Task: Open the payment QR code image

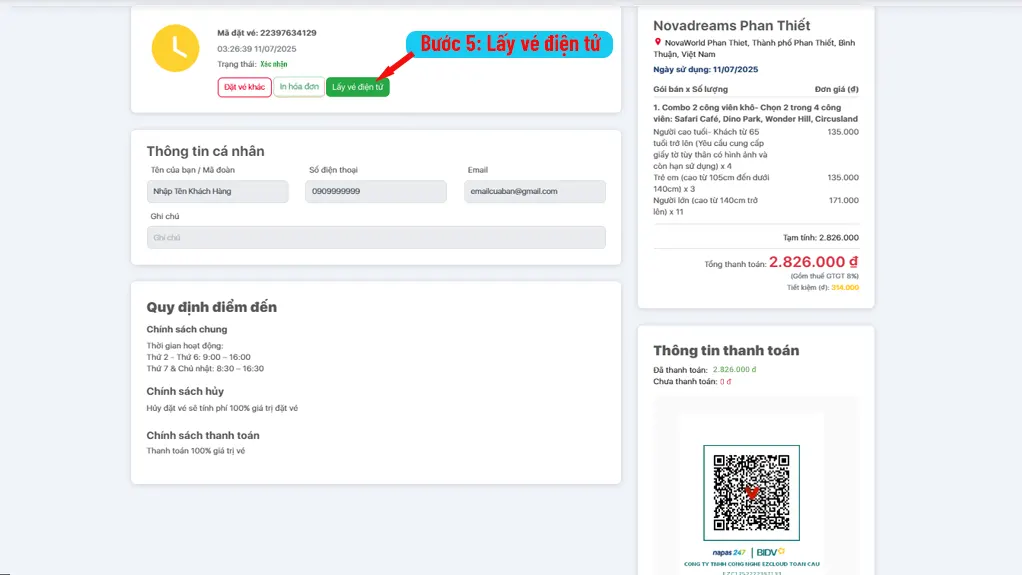Action: [751, 488]
